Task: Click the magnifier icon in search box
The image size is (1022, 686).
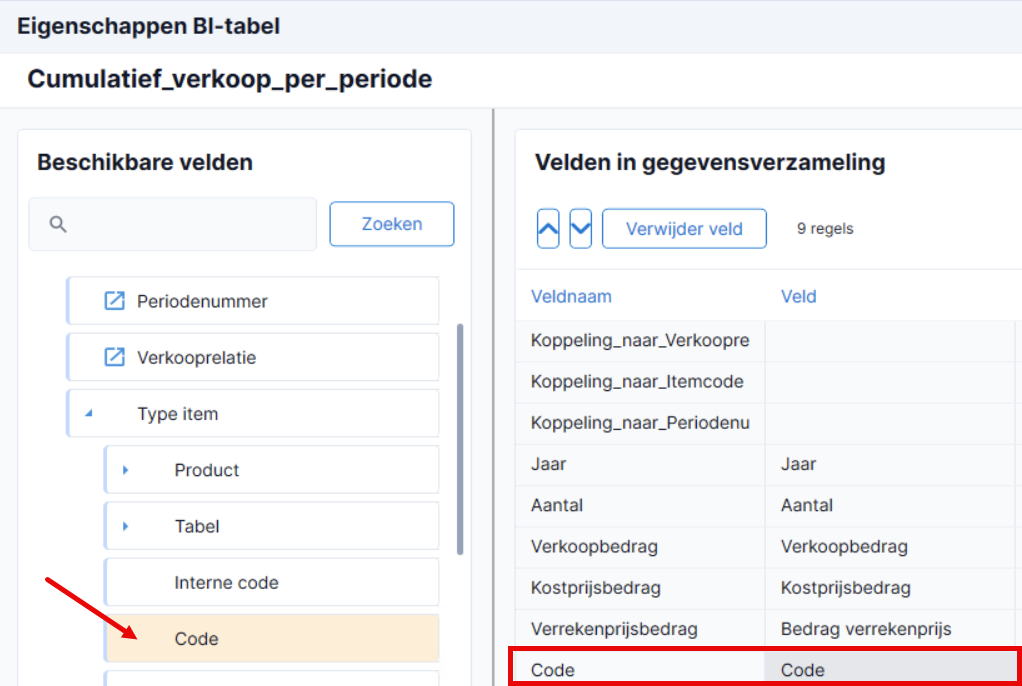Action: (x=58, y=224)
